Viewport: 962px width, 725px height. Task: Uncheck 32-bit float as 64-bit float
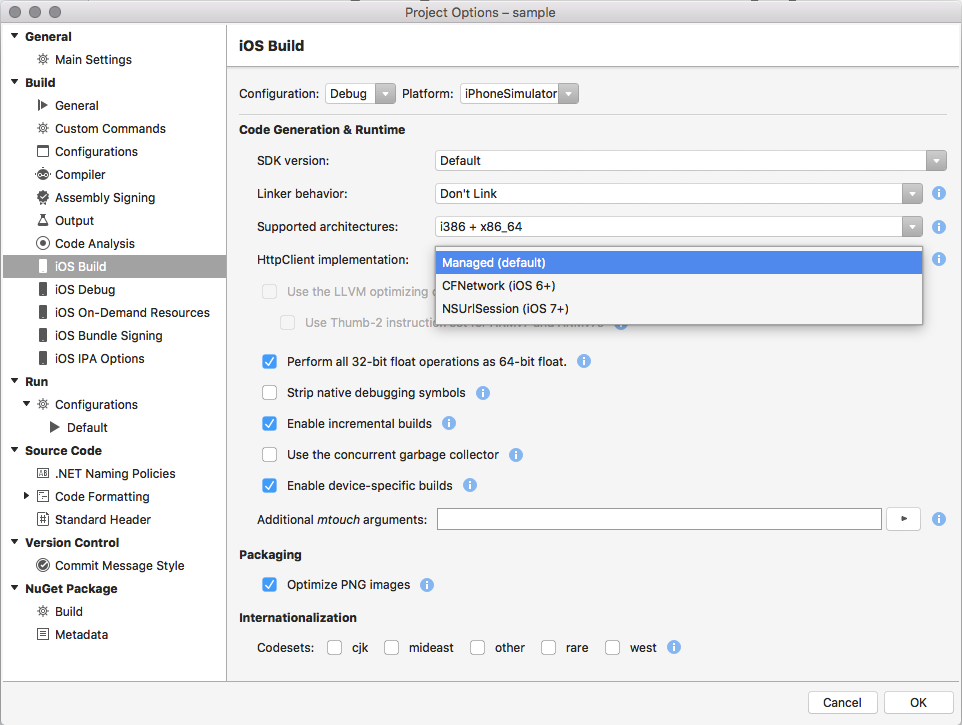(x=269, y=361)
